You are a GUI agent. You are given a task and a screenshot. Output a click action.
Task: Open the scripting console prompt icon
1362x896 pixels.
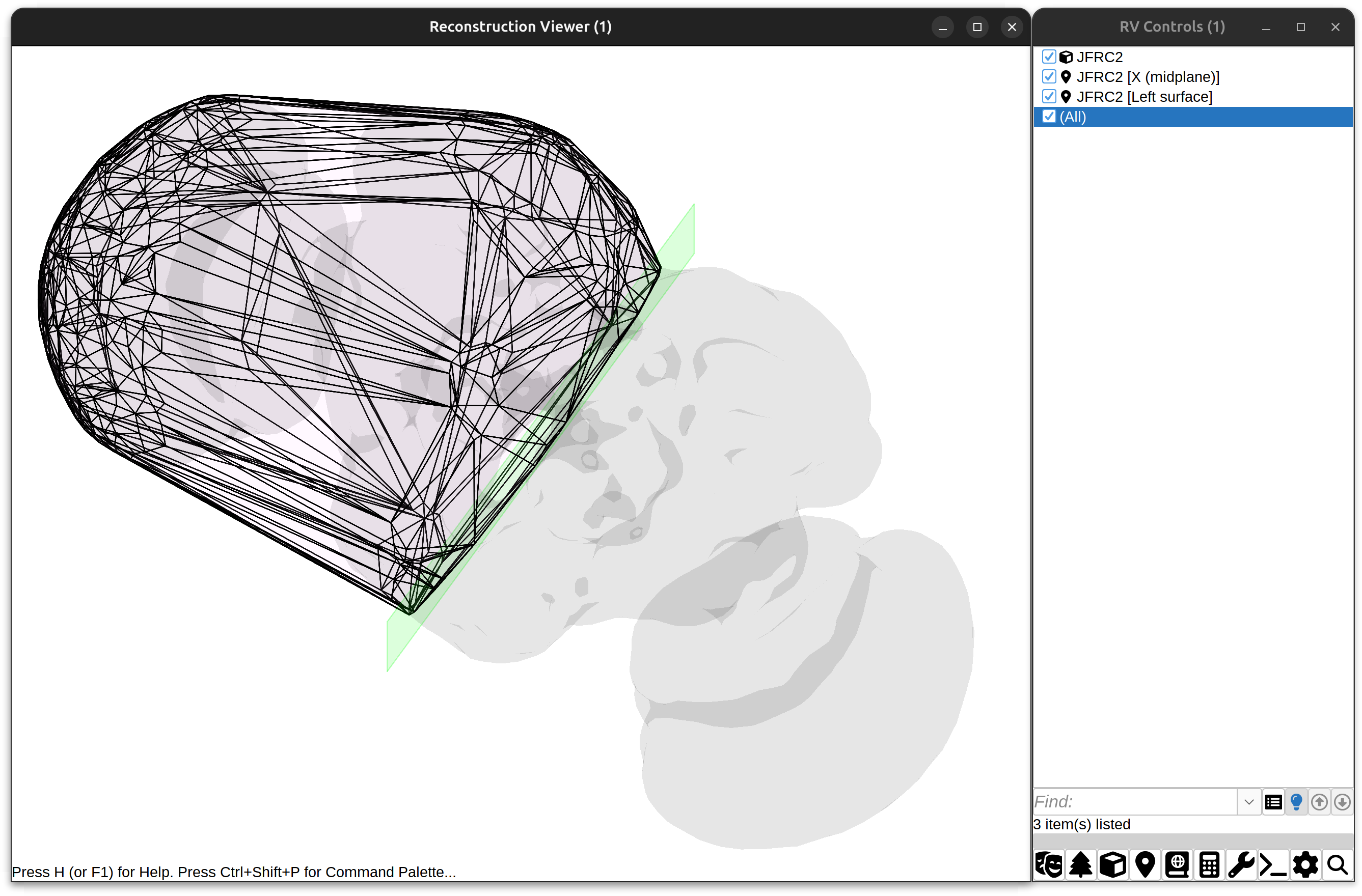point(1273,864)
